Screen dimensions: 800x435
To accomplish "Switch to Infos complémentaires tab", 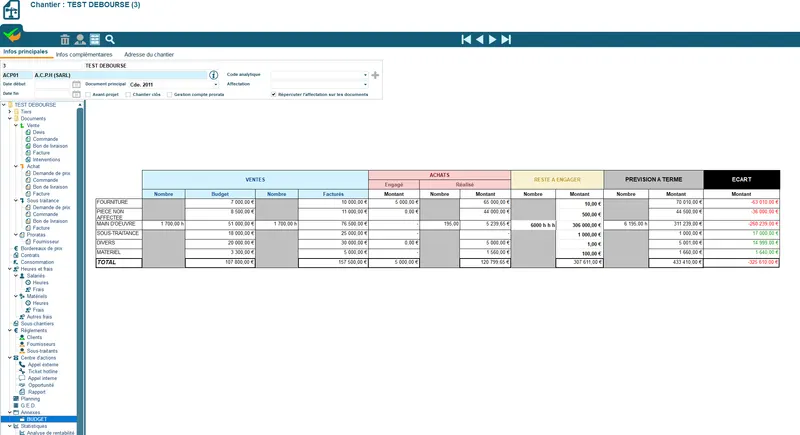I will 84,55.
